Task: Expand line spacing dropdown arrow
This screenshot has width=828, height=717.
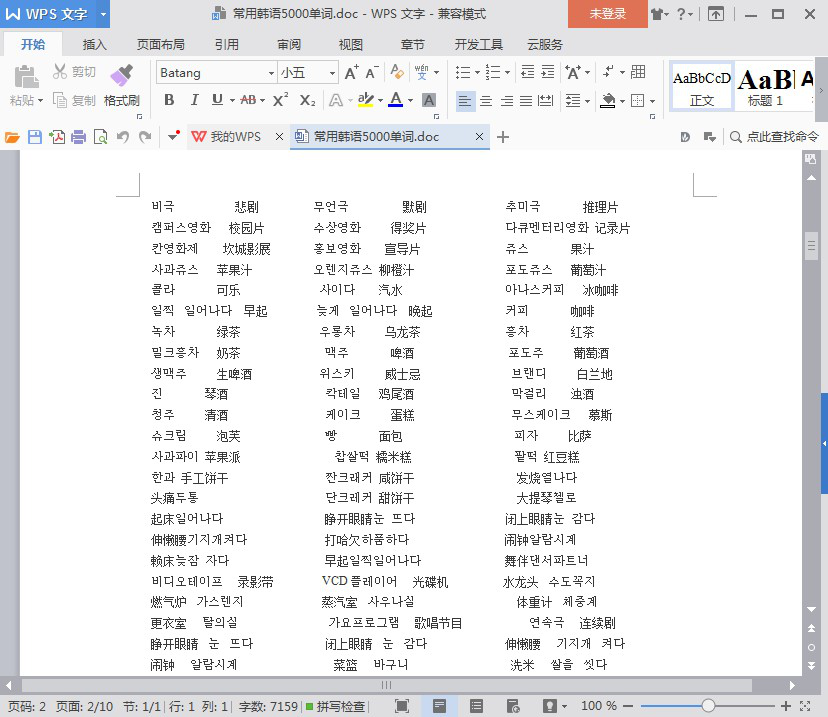Action: [587, 101]
